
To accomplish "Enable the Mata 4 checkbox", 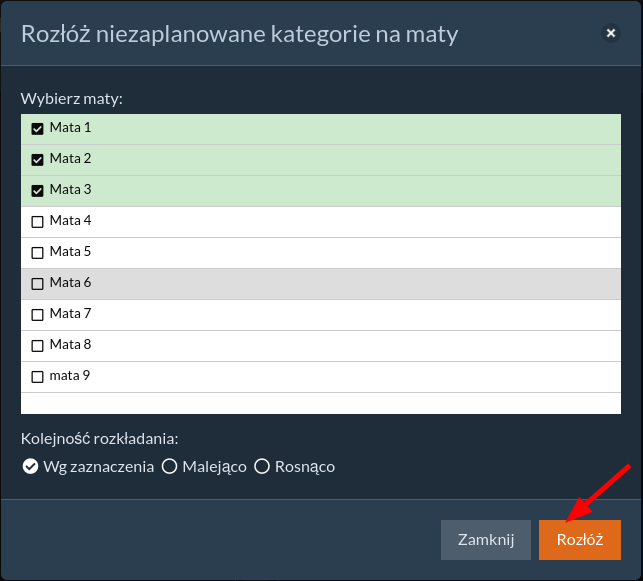I will 38,221.
